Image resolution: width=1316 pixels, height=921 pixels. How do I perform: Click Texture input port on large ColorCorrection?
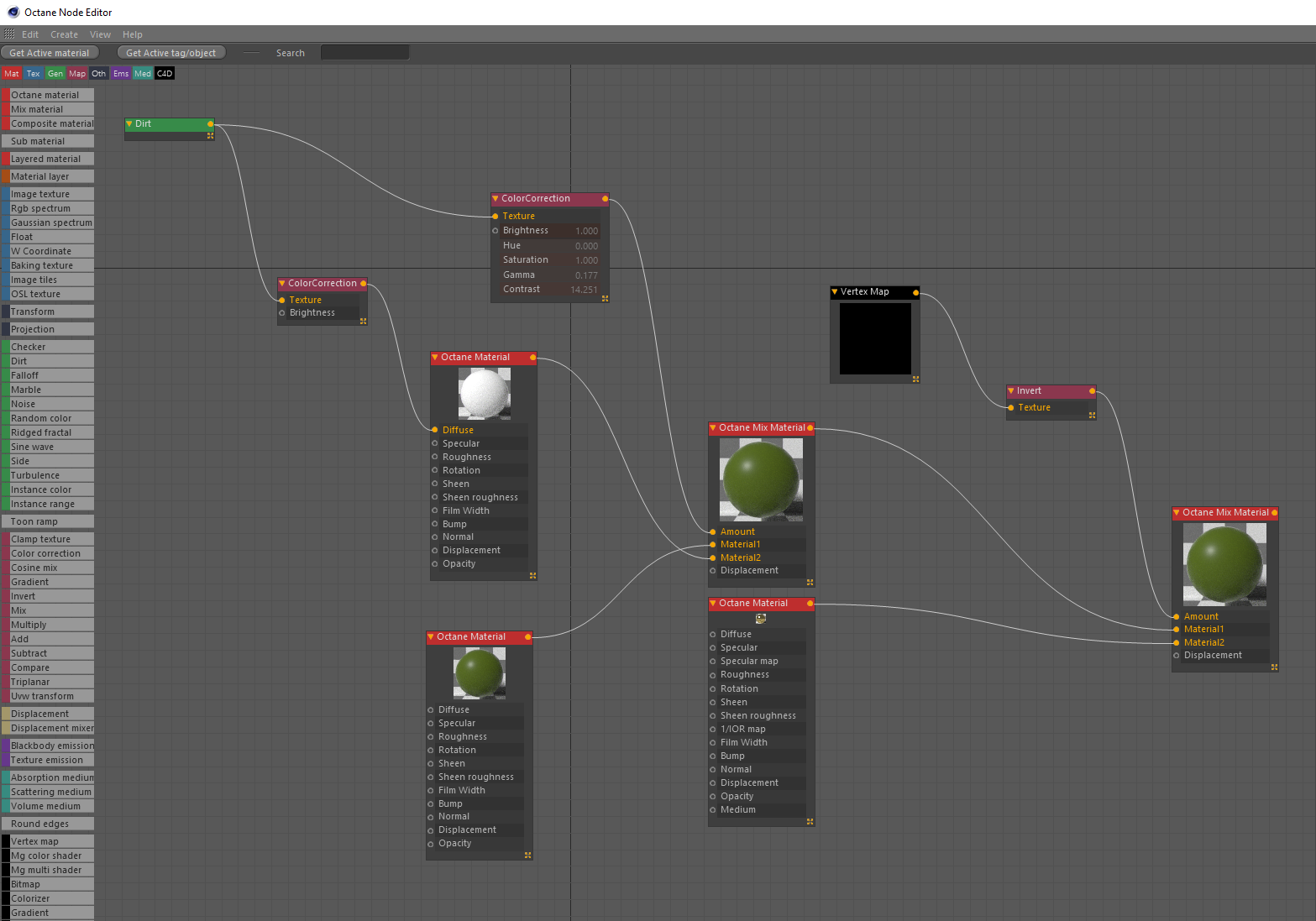click(495, 217)
